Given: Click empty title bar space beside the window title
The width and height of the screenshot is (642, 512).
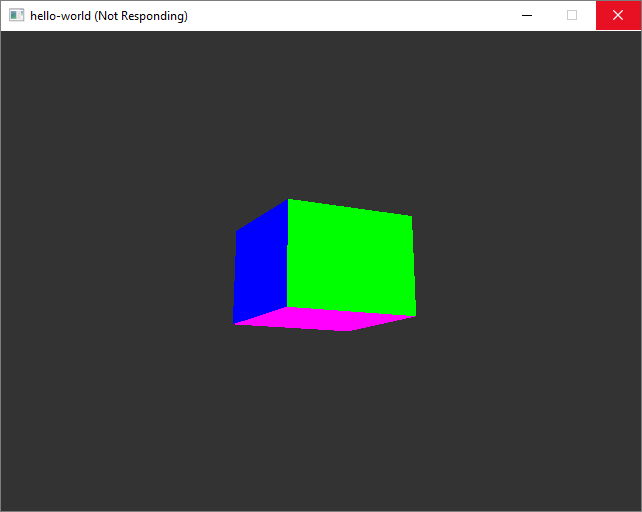Looking at the screenshot, I should pos(350,16).
